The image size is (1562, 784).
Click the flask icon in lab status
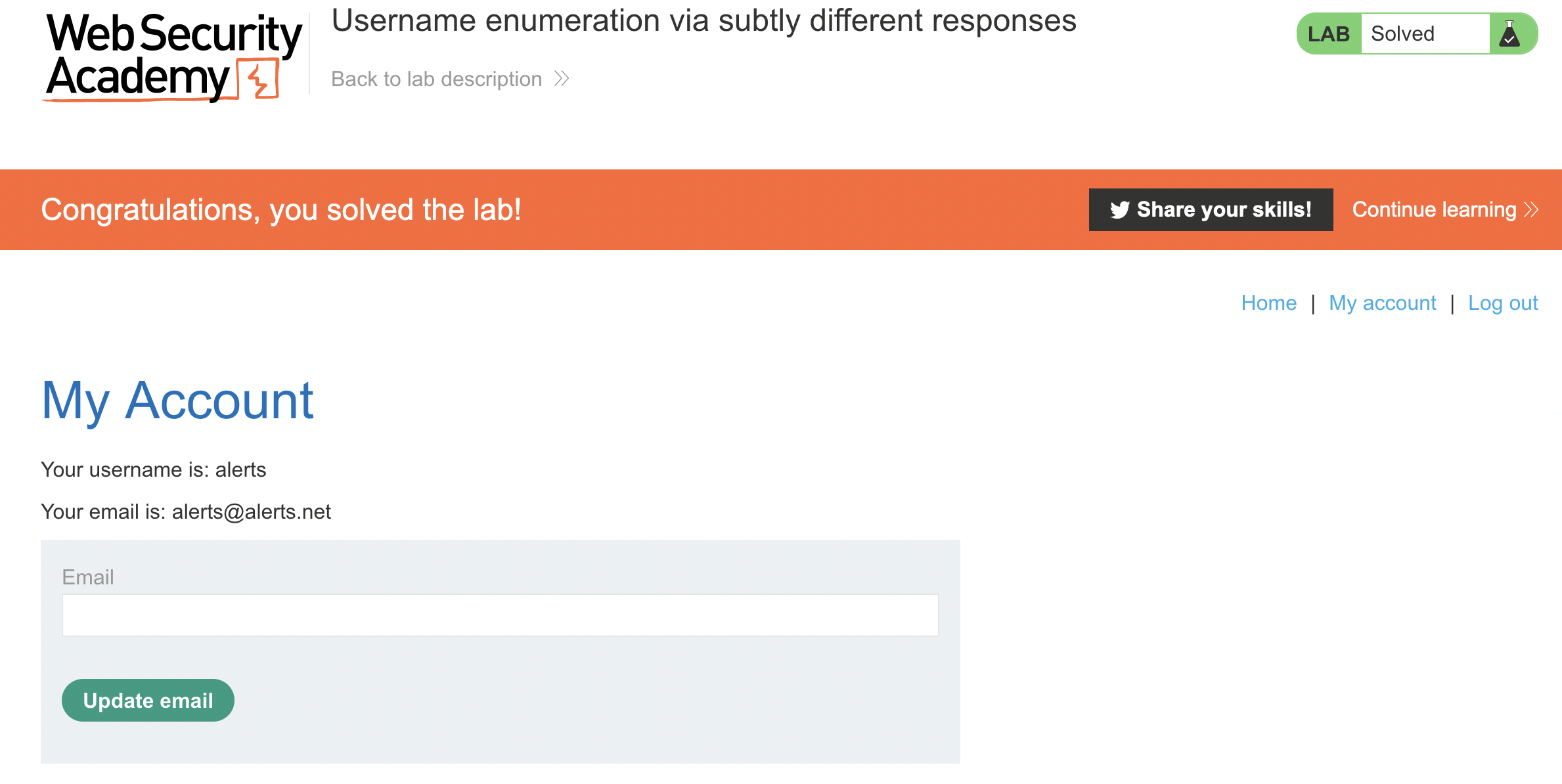[x=1510, y=34]
